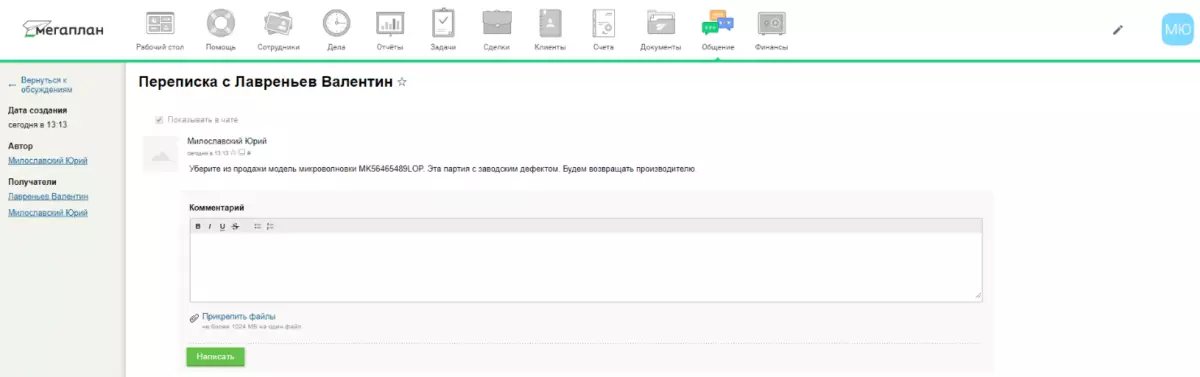Image resolution: width=1200 pixels, height=377 pixels.
Task: Open recipient Лавреньев Валентин link
Action: [48, 197]
